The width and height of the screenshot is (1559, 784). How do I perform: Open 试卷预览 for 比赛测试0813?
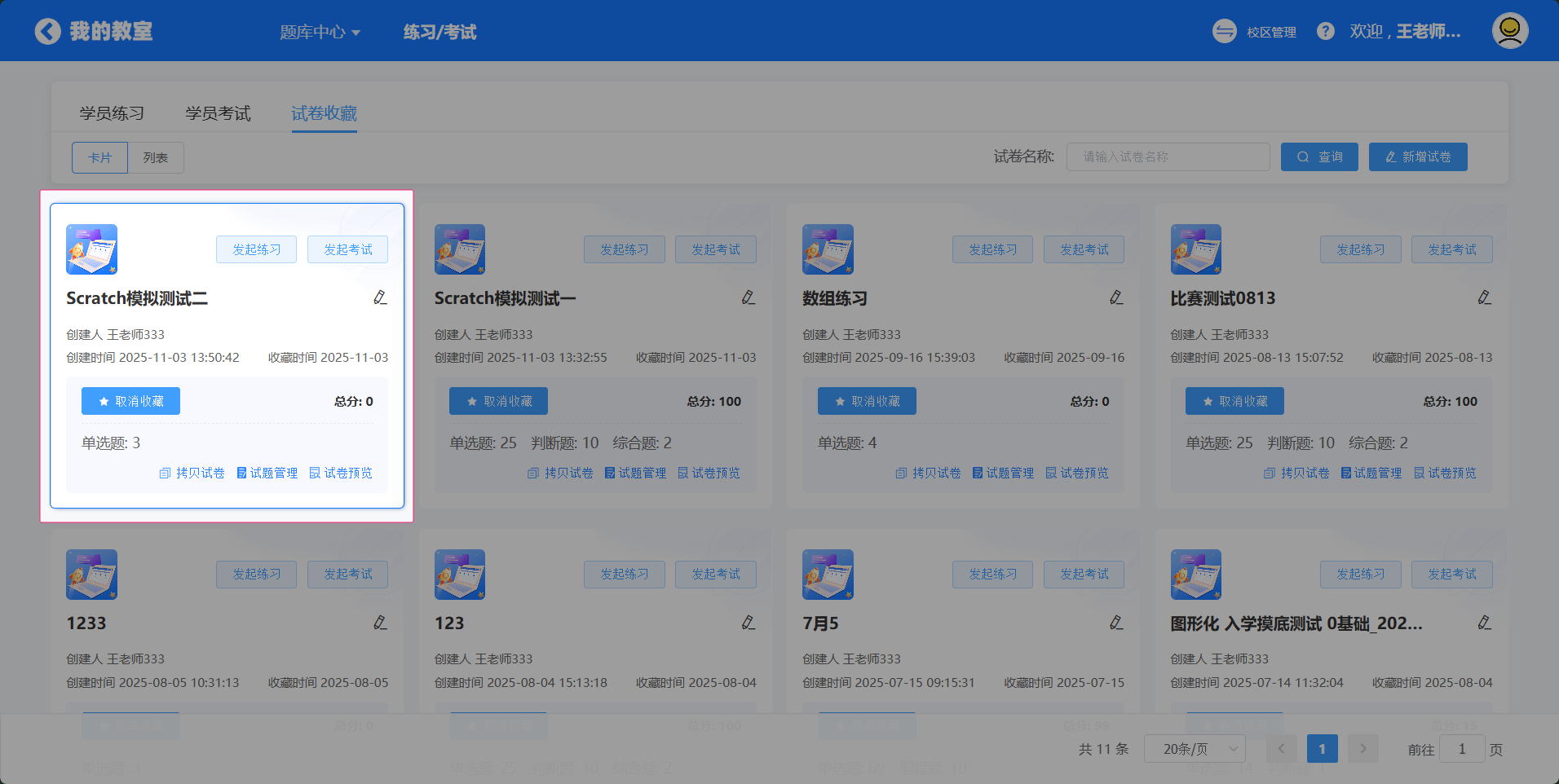1446,473
